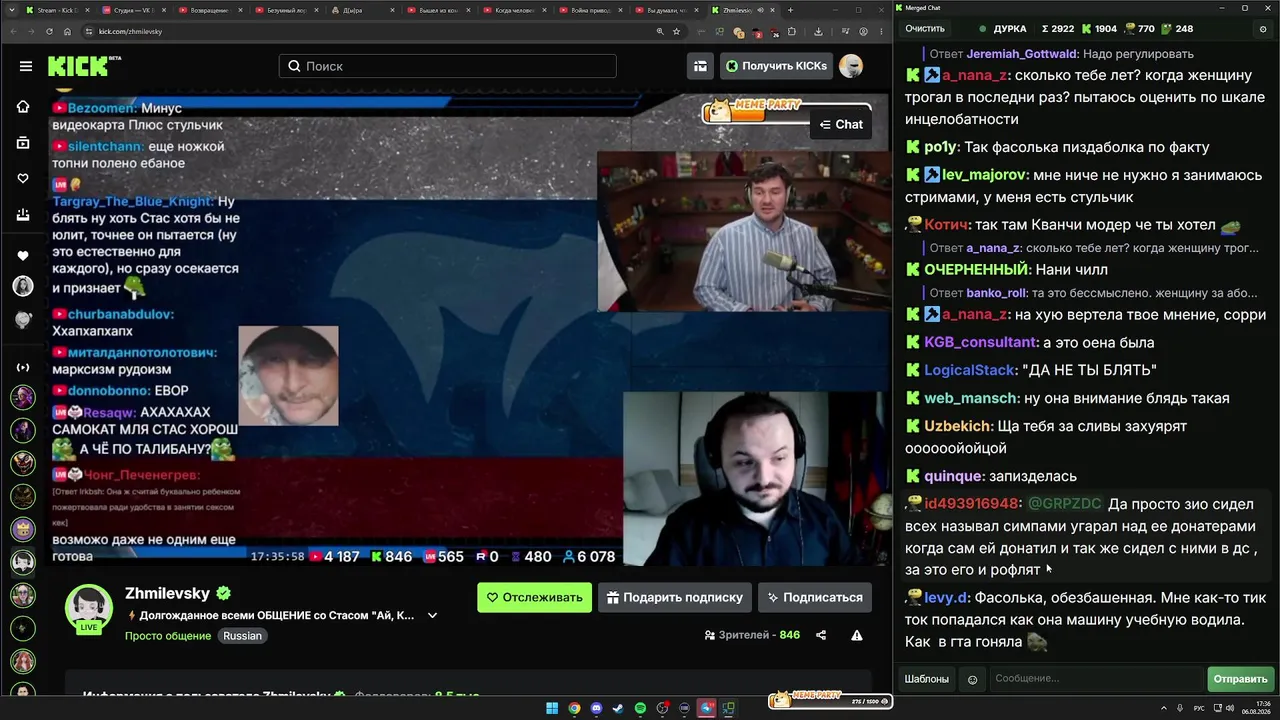Click the Зрителей - 846 viewer count

click(752, 635)
